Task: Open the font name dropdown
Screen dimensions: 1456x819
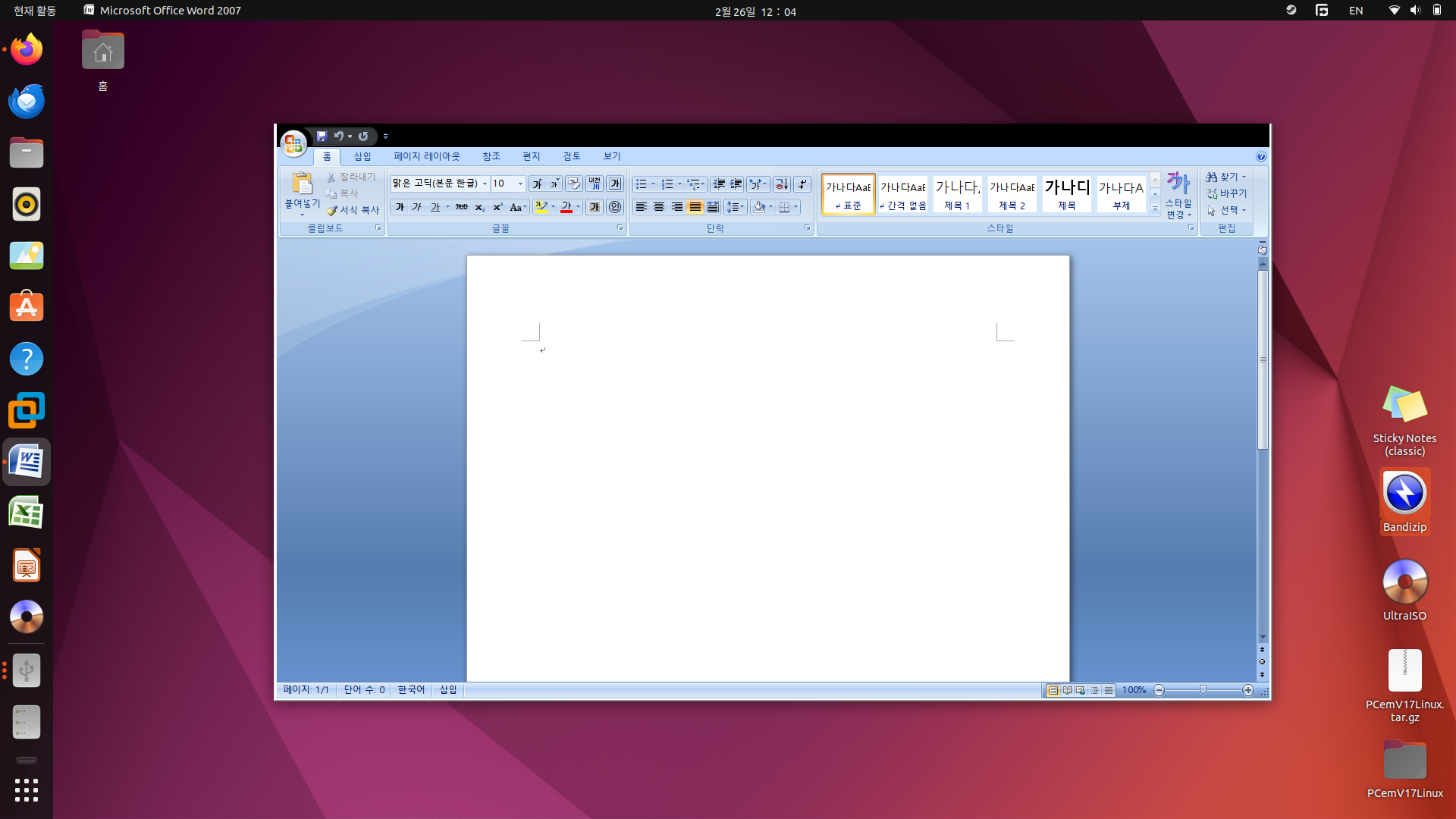Action: pos(485,184)
